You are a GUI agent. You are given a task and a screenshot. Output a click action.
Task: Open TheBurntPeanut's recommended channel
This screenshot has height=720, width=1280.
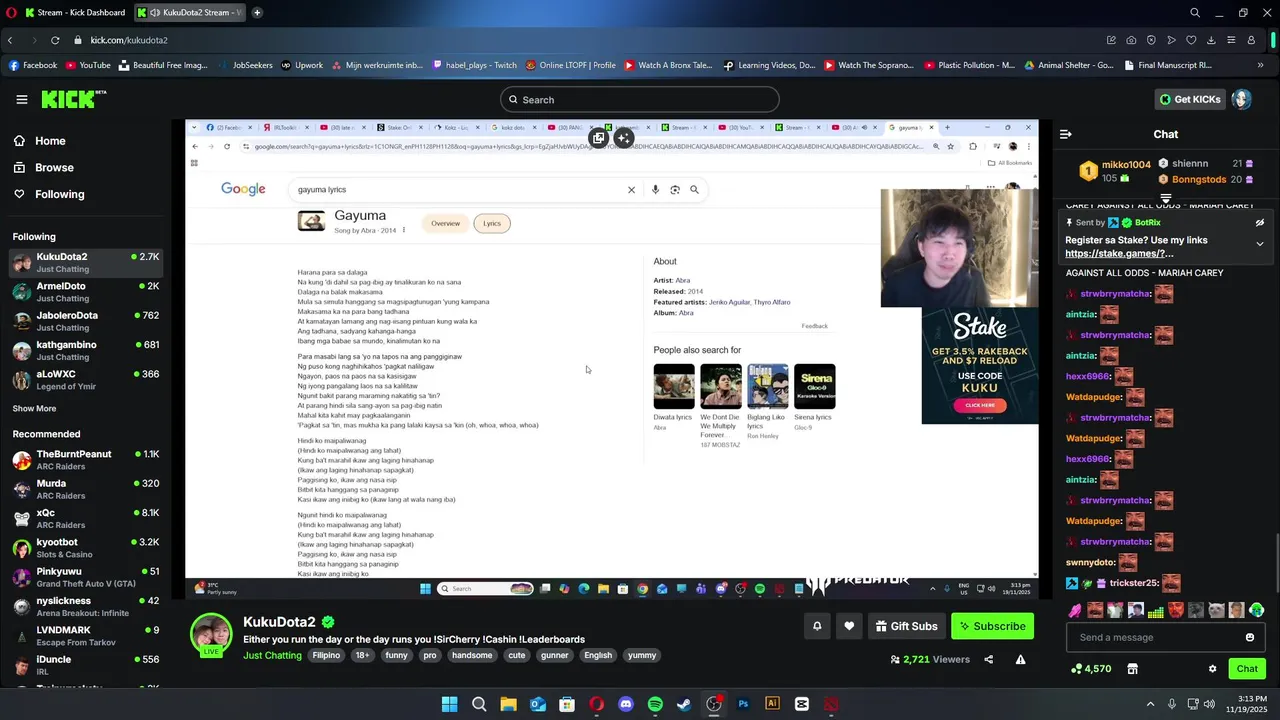[88, 460]
